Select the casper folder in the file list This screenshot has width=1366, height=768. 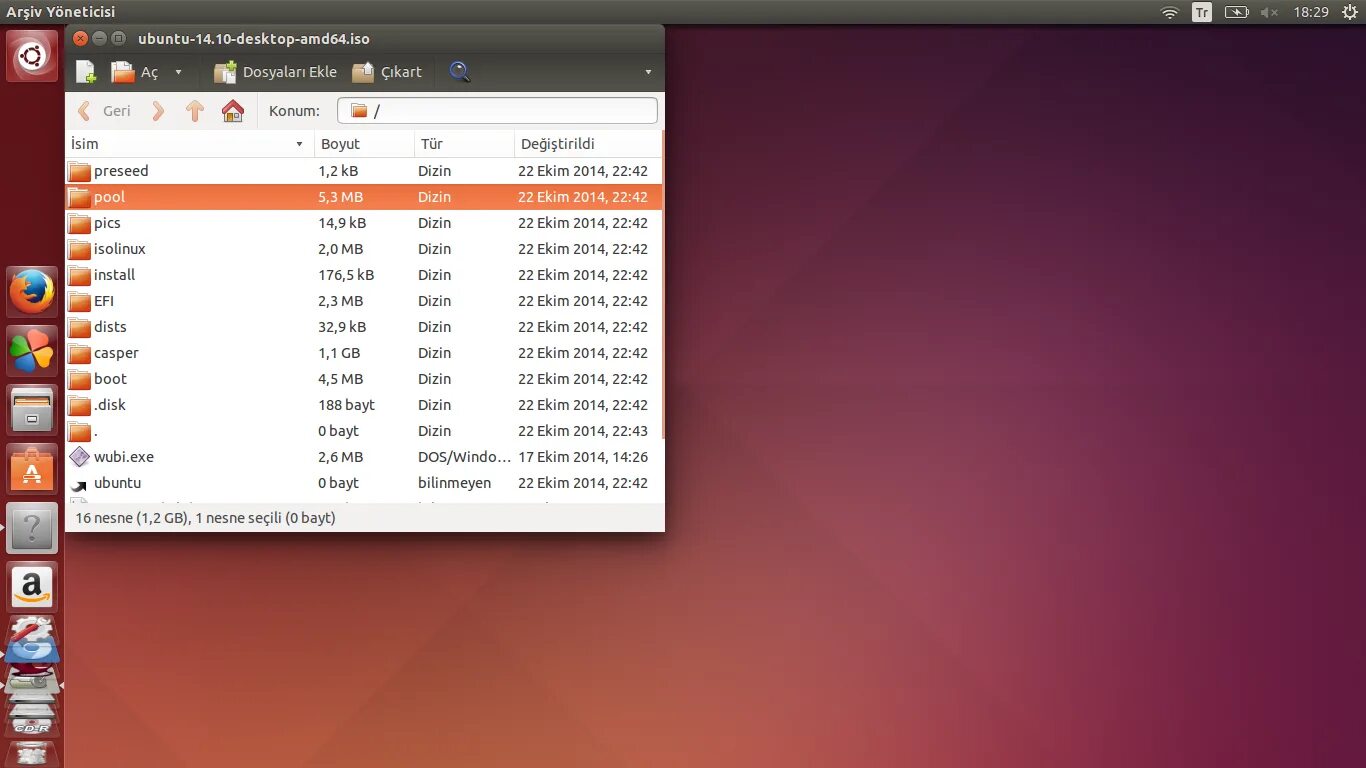115,353
